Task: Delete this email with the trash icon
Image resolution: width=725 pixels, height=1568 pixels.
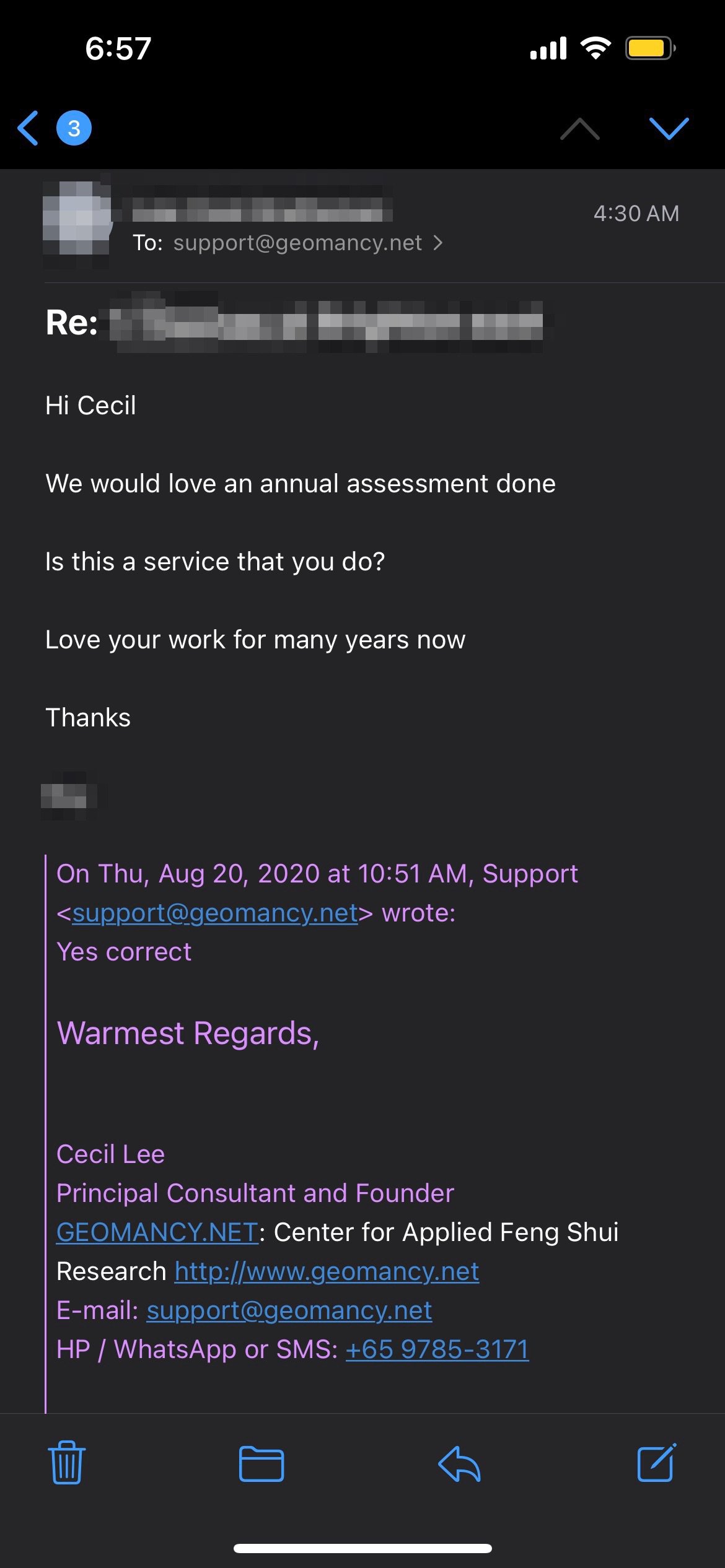Action: [67, 1463]
